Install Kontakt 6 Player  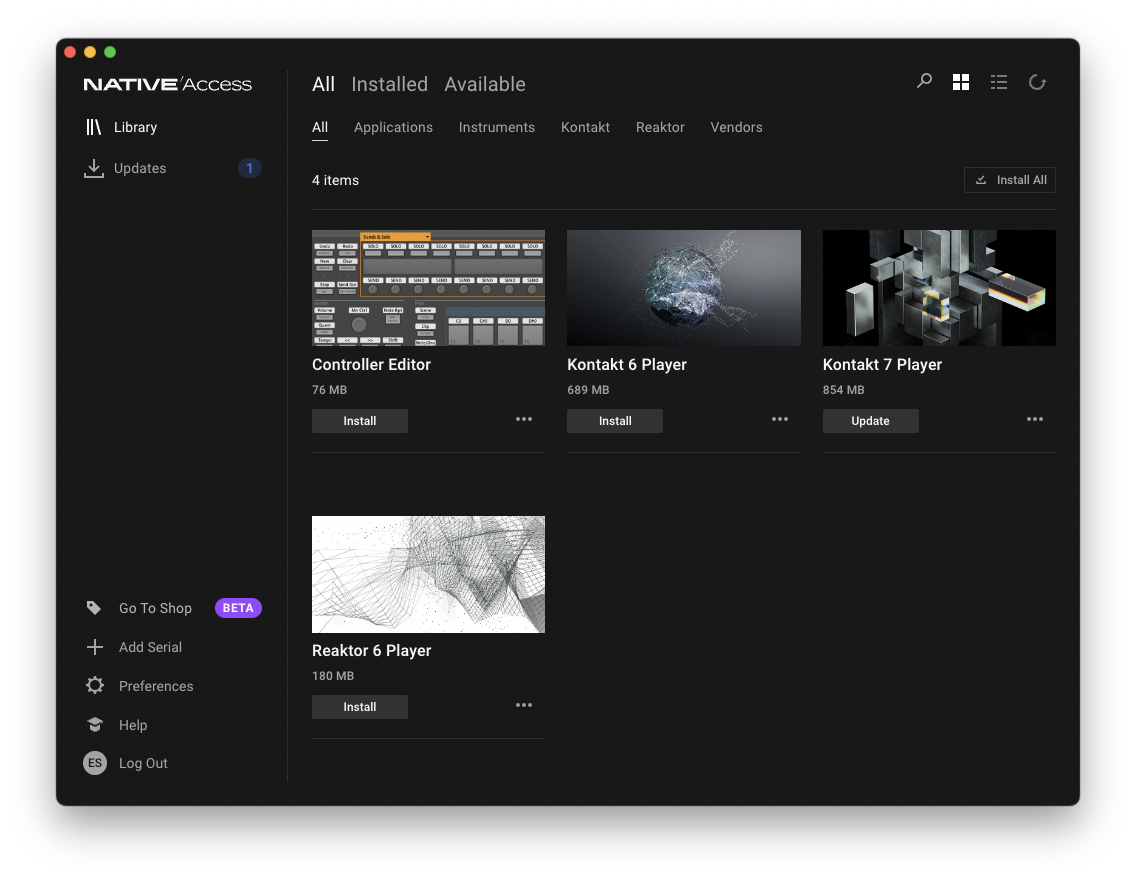coord(614,421)
